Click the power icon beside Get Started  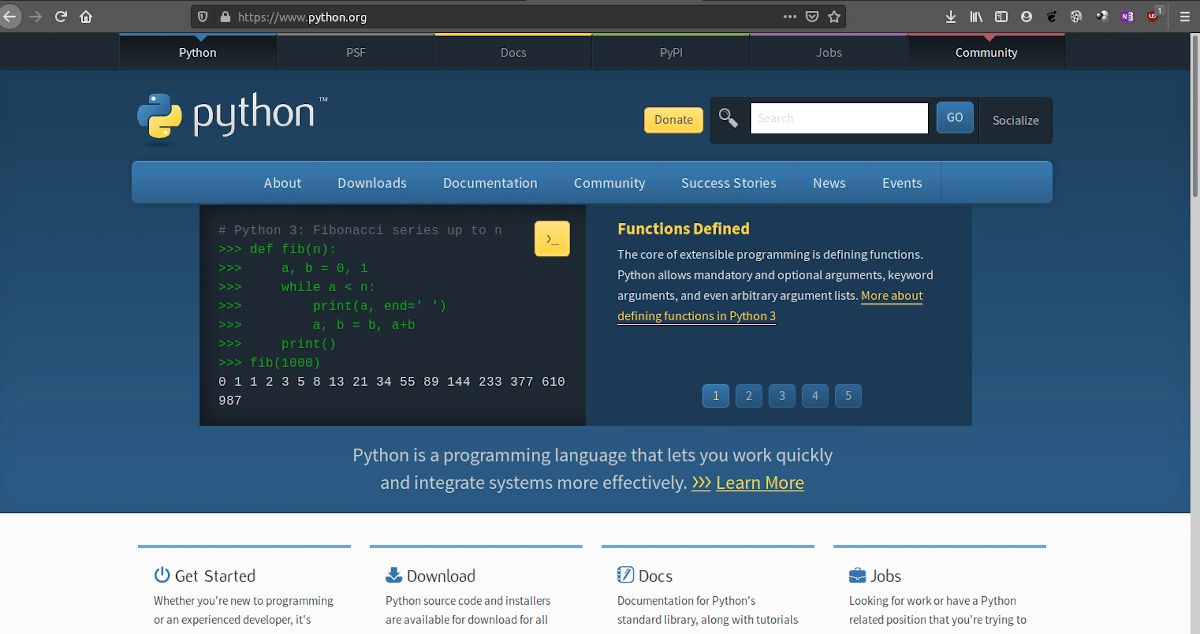pos(162,575)
